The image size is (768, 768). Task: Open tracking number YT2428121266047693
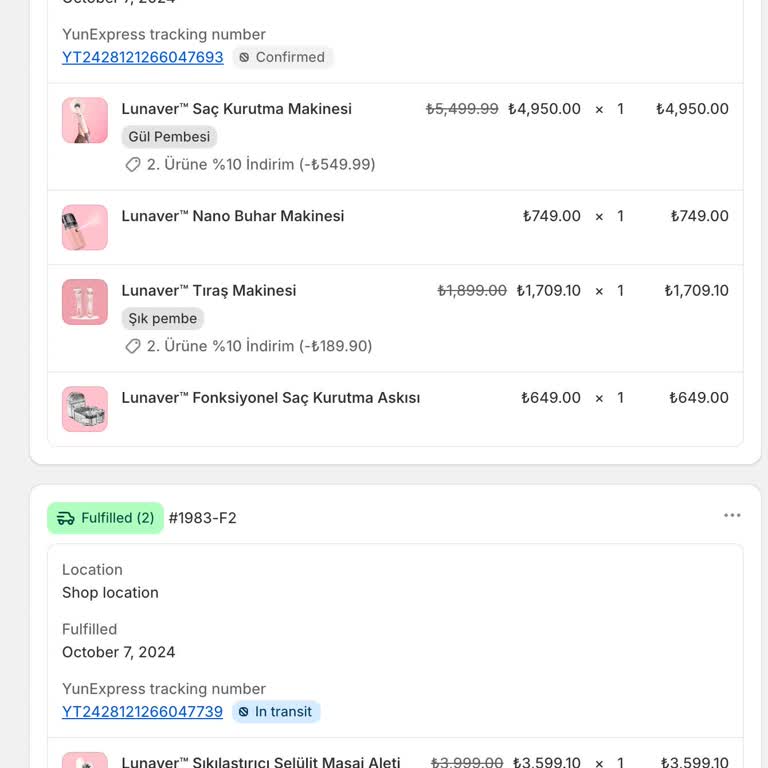click(142, 57)
